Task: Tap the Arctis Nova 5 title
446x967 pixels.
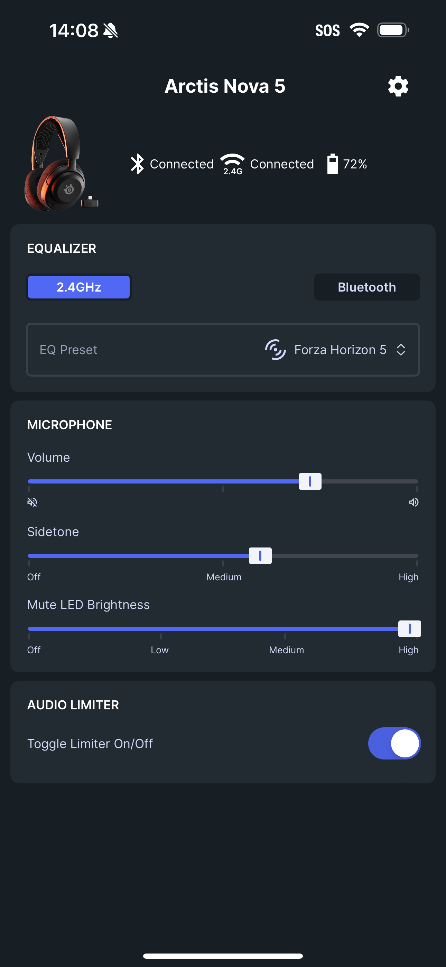Action: pos(225,86)
